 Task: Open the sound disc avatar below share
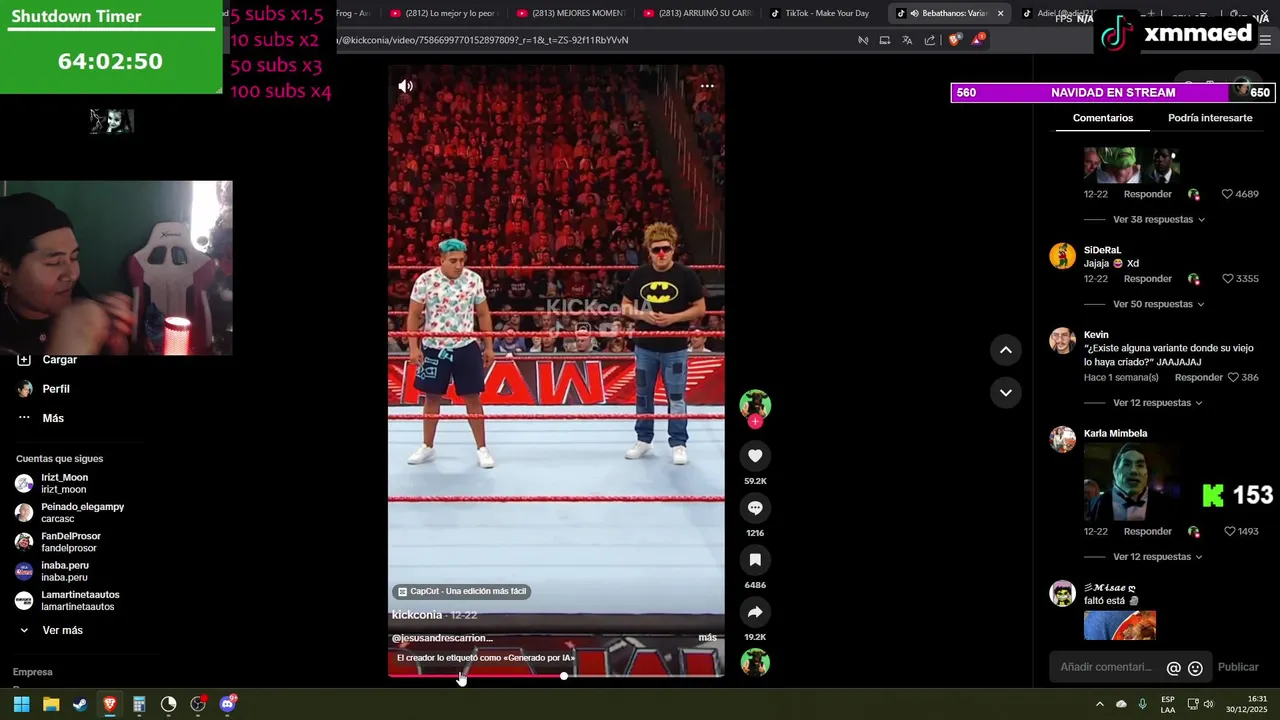755,663
